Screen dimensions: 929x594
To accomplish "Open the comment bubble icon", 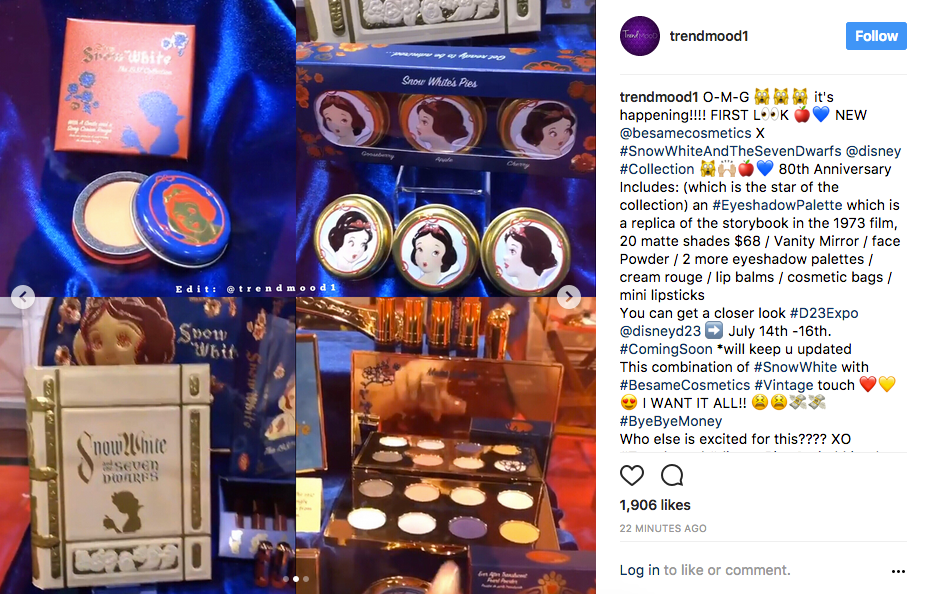I will 672,475.
